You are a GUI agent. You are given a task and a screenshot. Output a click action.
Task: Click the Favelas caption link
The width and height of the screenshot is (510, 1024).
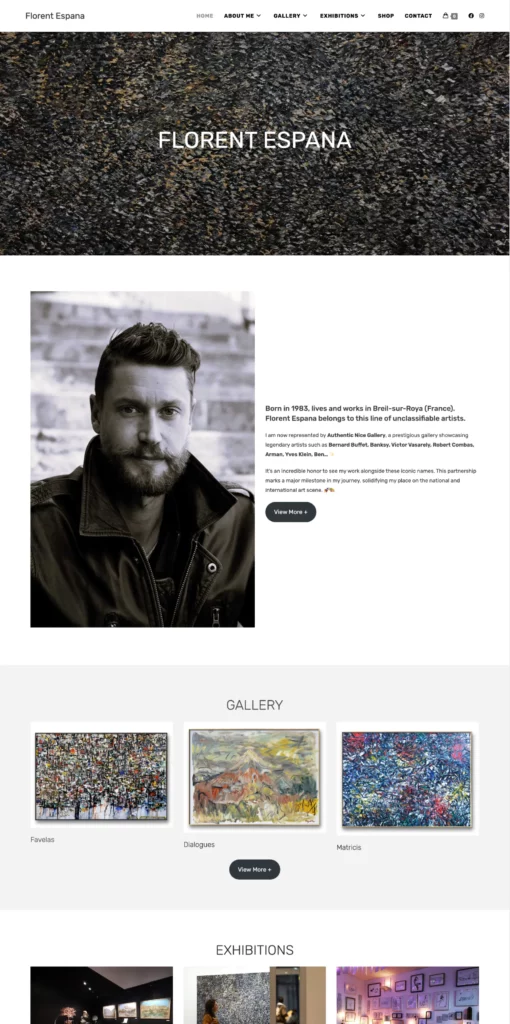point(42,840)
